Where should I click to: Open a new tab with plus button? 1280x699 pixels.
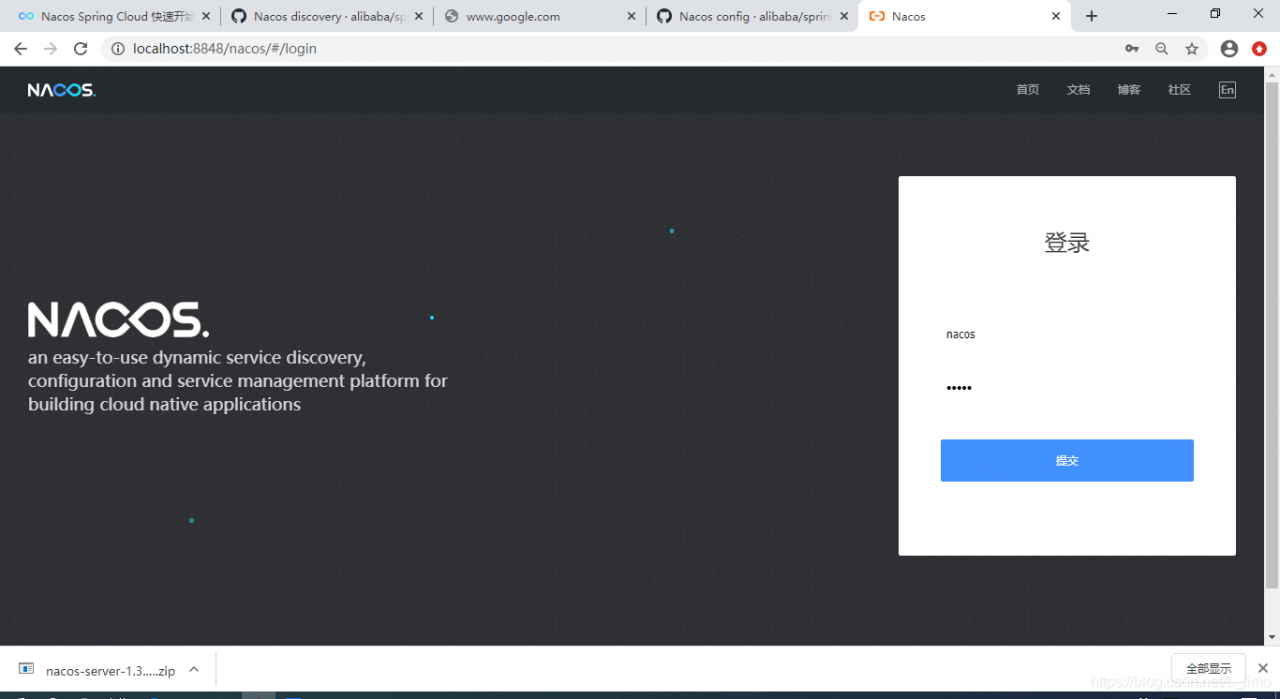point(1091,16)
